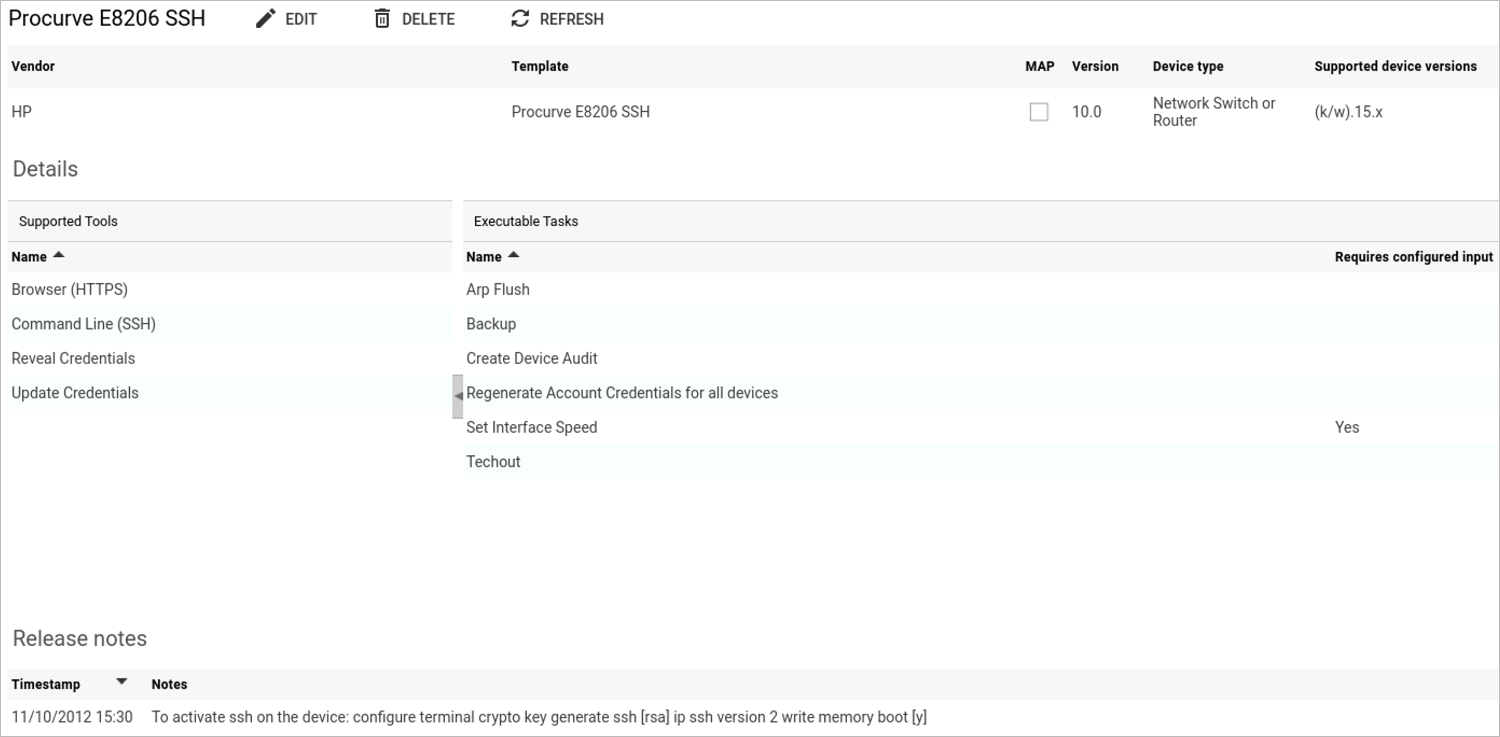The image size is (1500, 737).
Task: Click the DELETE button label
Action: tap(428, 19)
